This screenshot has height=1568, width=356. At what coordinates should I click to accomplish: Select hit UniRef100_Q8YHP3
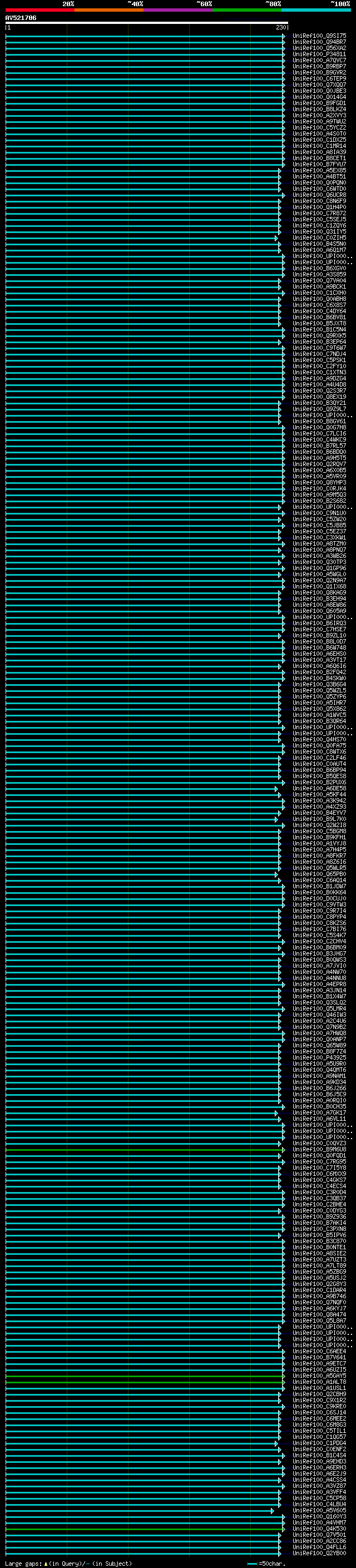point(319,483)
